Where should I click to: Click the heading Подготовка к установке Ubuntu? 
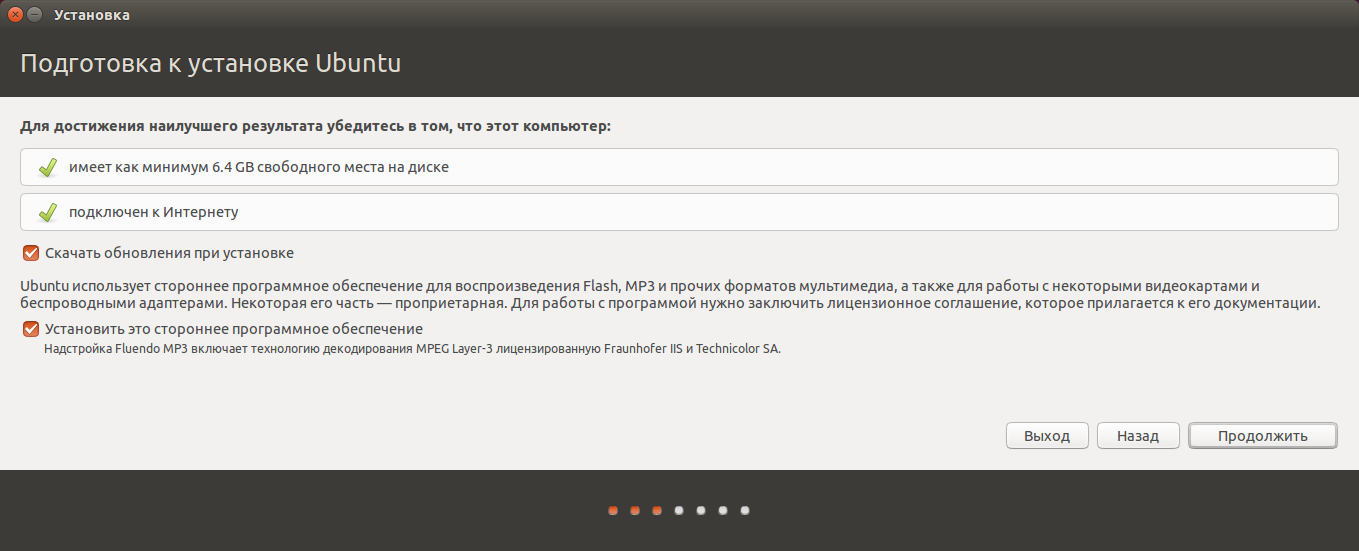(211, 63)
